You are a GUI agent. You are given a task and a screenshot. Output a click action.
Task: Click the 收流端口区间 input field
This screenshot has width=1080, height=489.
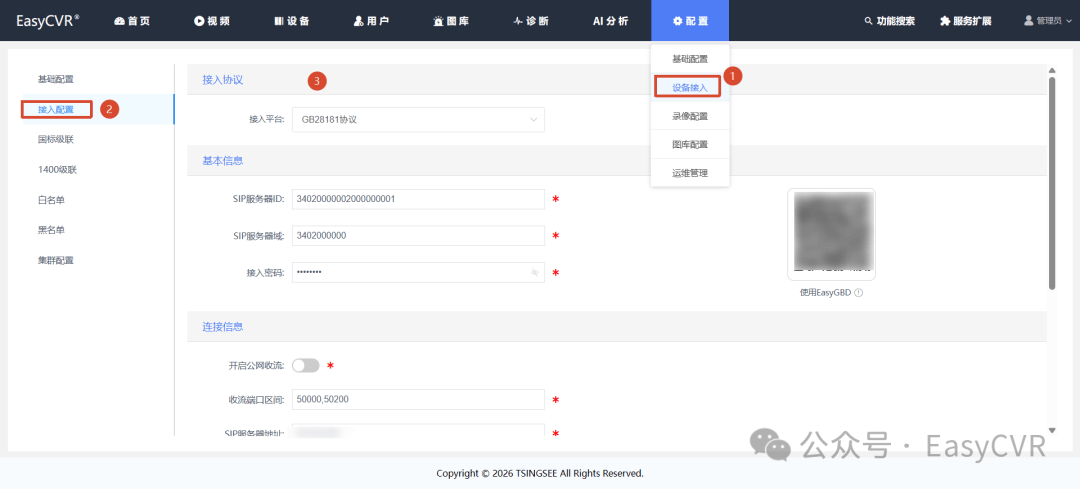point(418,399)
